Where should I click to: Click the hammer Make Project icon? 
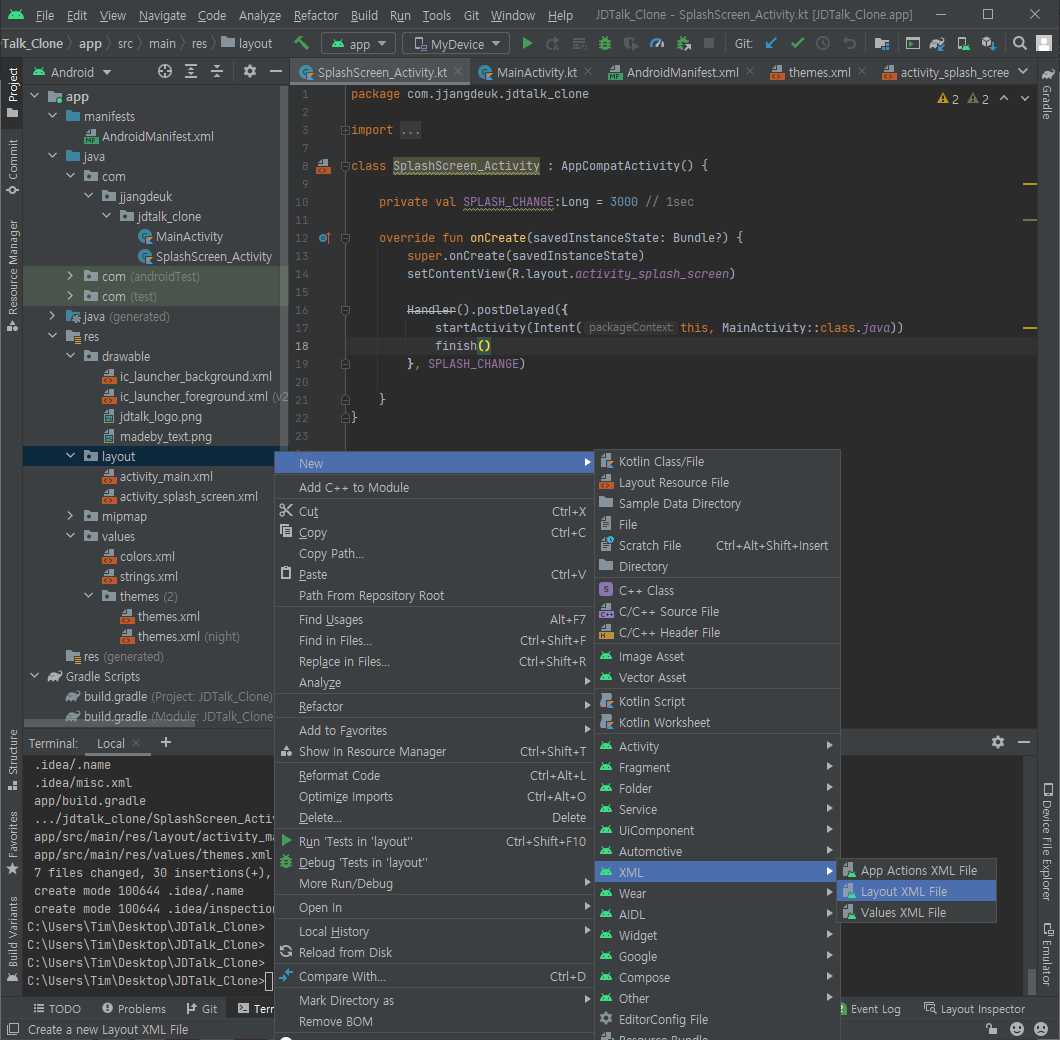coord(302,43)
